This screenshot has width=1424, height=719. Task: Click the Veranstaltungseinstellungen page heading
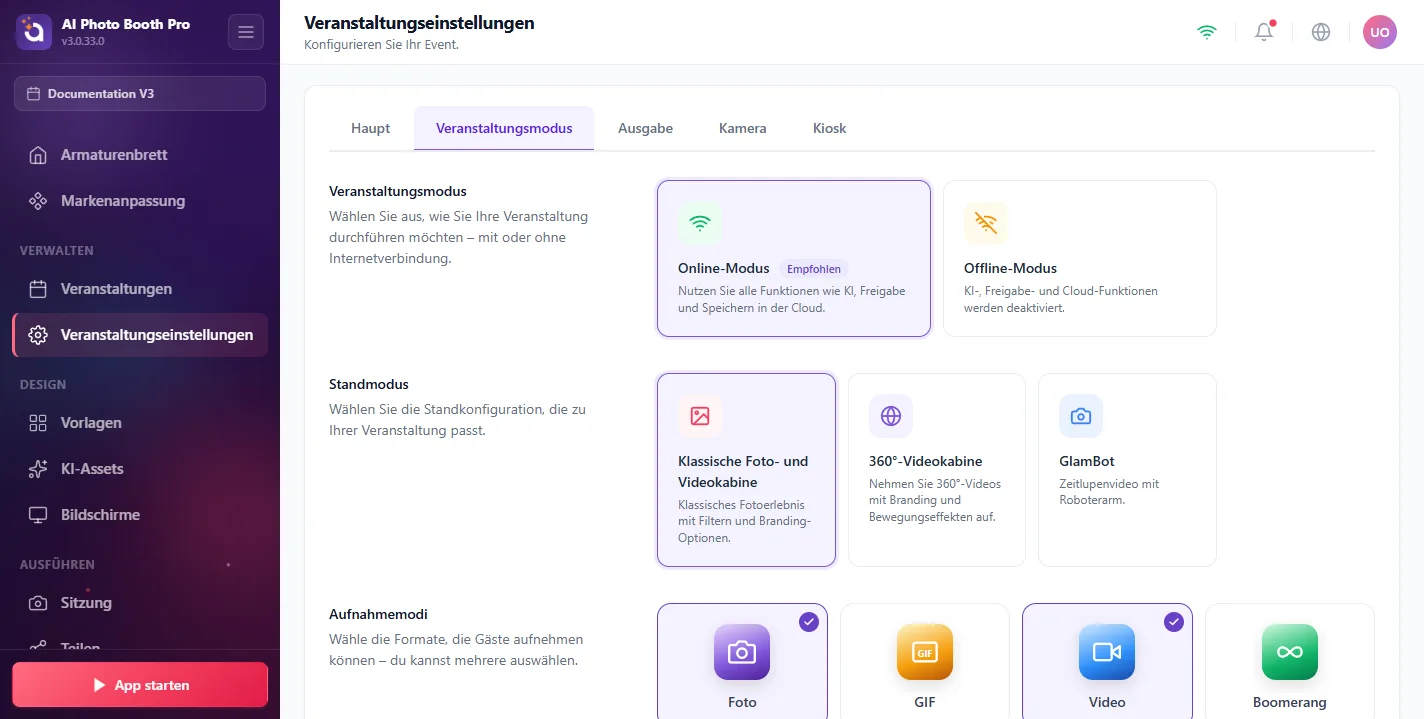click(x=419, y=23)
